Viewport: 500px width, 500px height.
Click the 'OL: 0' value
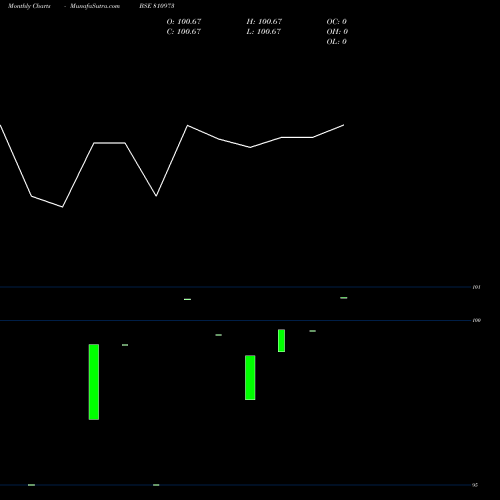point(337,42)
